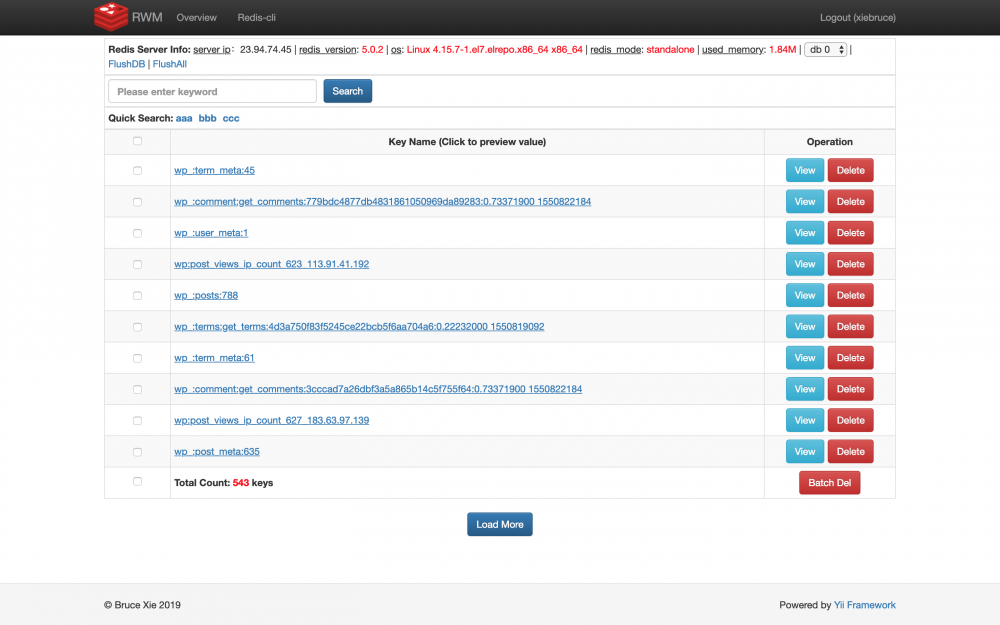Preview the wp_:term_meta:61 key
1000x625 pixels.
tap(214, 358)
